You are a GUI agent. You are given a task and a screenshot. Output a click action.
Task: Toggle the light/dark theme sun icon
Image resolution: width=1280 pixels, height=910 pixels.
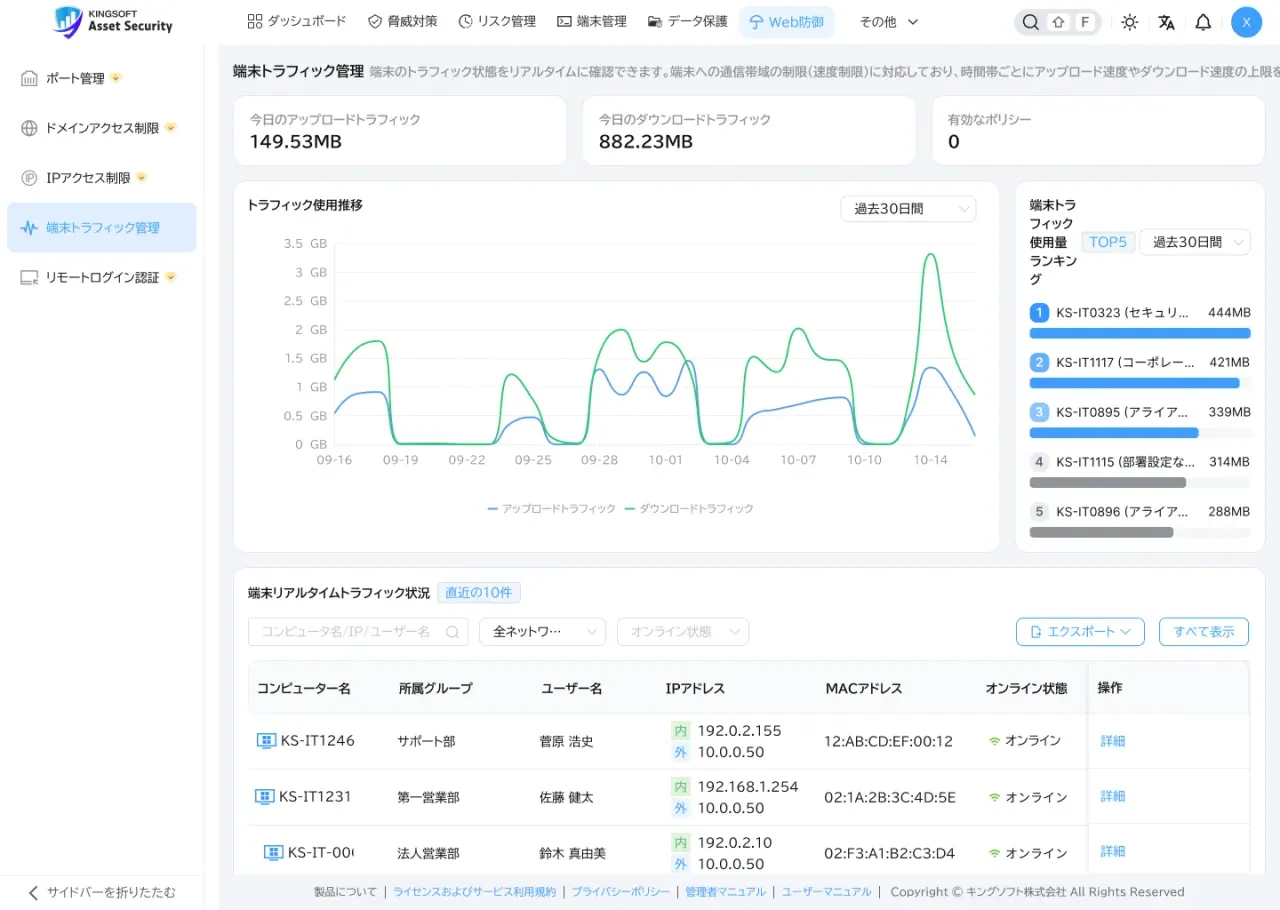(1130, 22)
